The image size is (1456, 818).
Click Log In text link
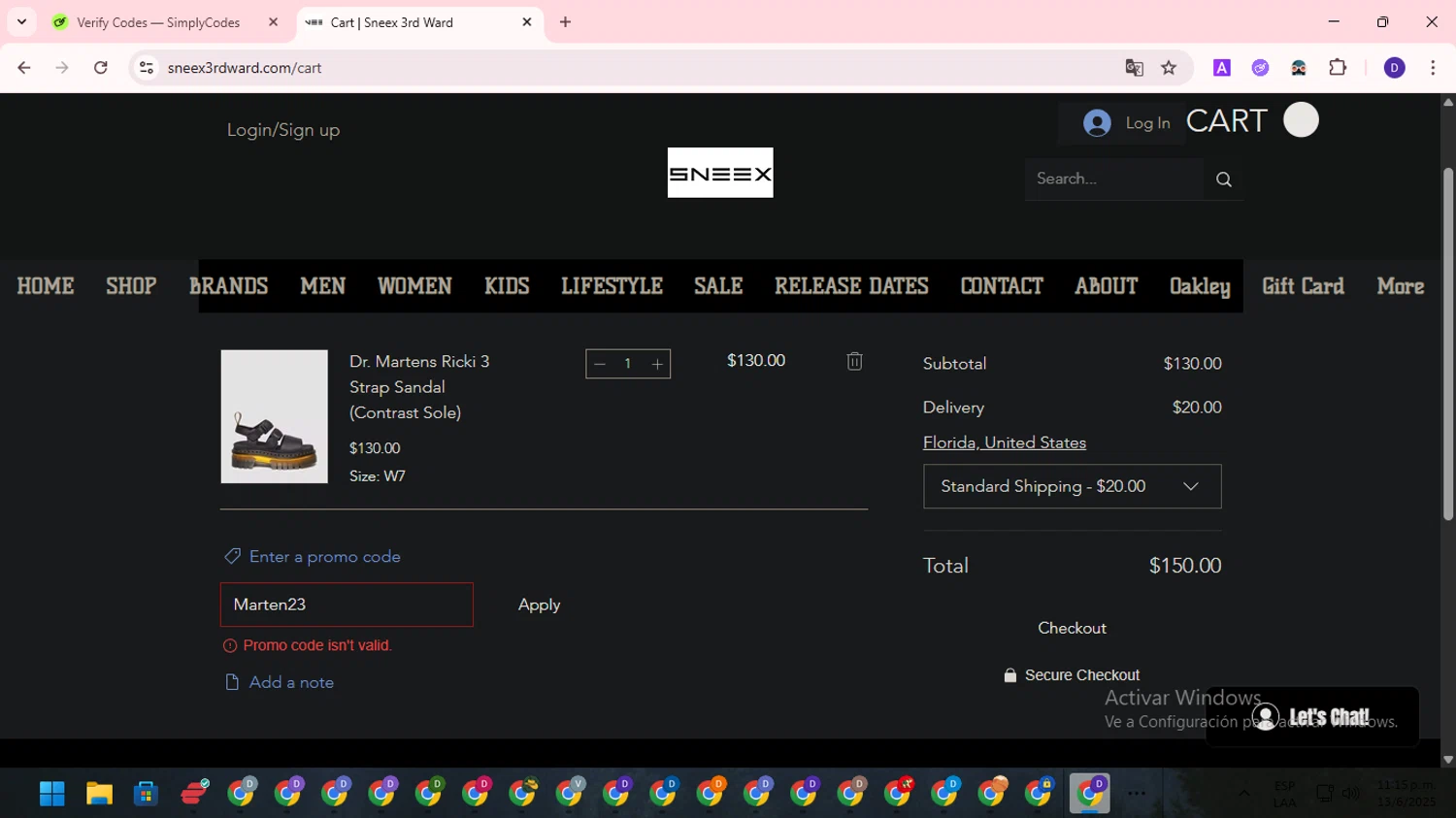tap(1147, 123)
